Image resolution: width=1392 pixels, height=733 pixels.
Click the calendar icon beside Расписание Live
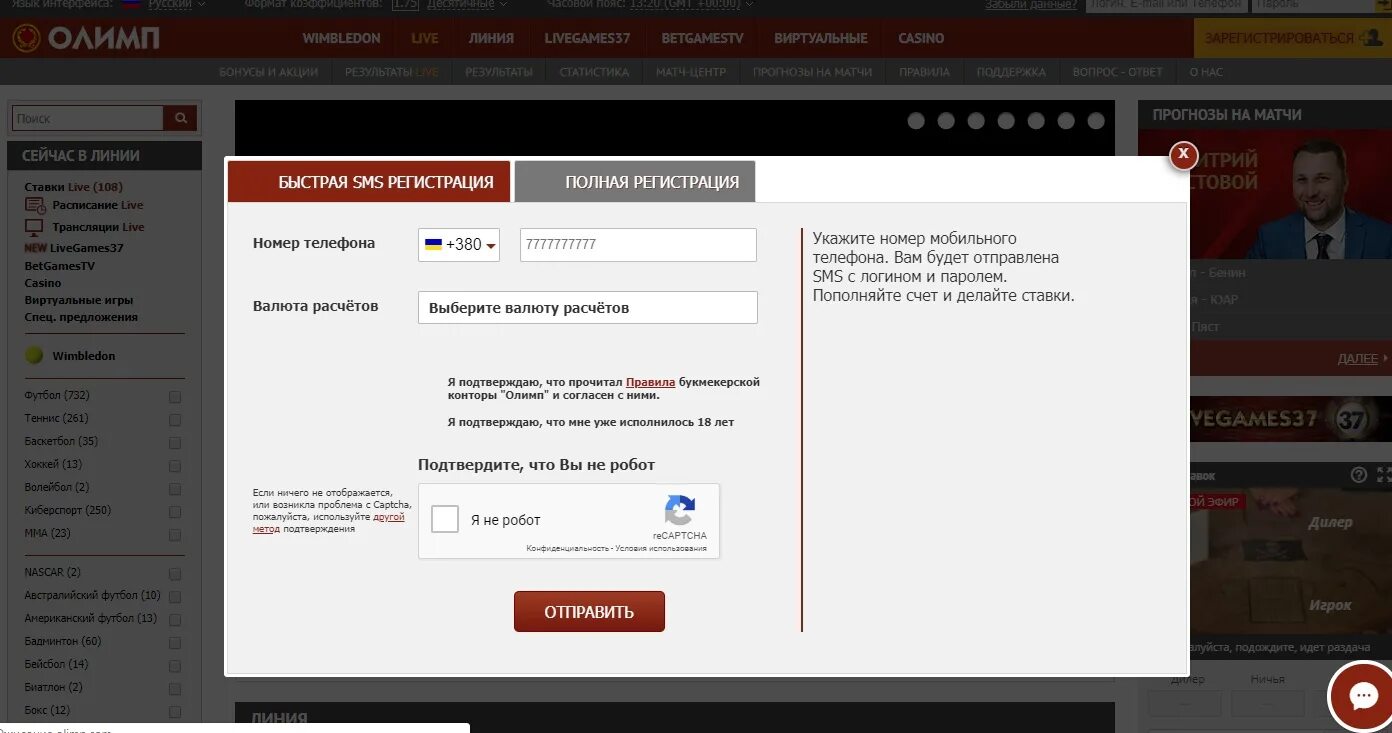[x=35, y=205]
